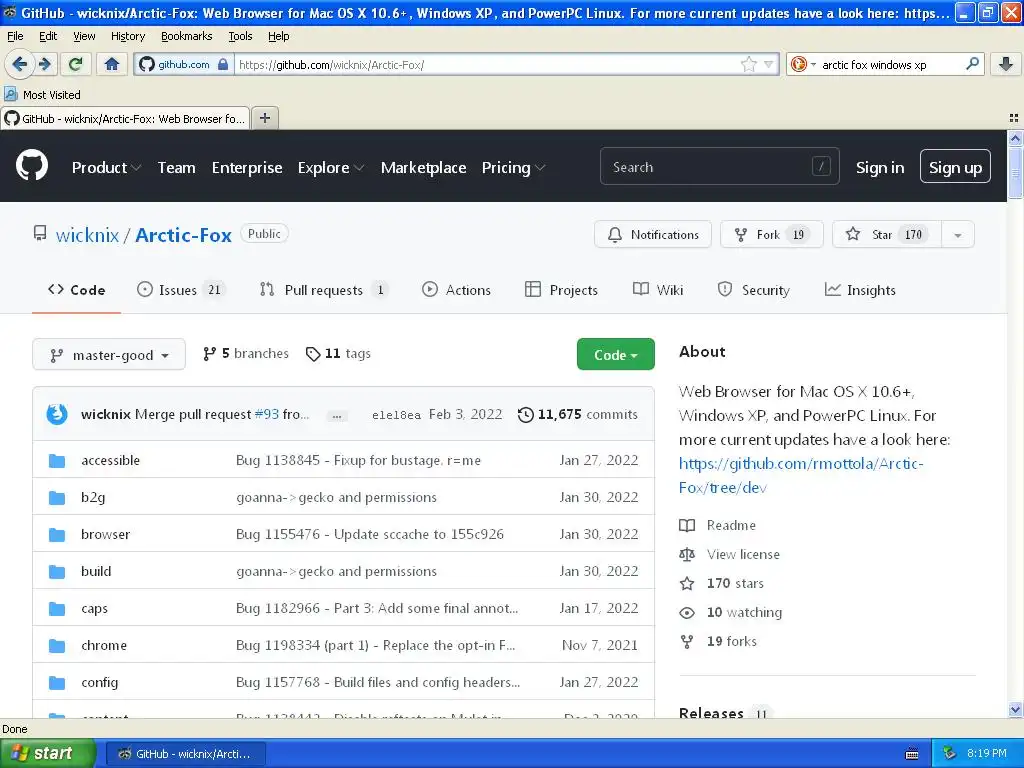Click the watching eye icon in About
1024x768 pixels.
coord(687,613)
